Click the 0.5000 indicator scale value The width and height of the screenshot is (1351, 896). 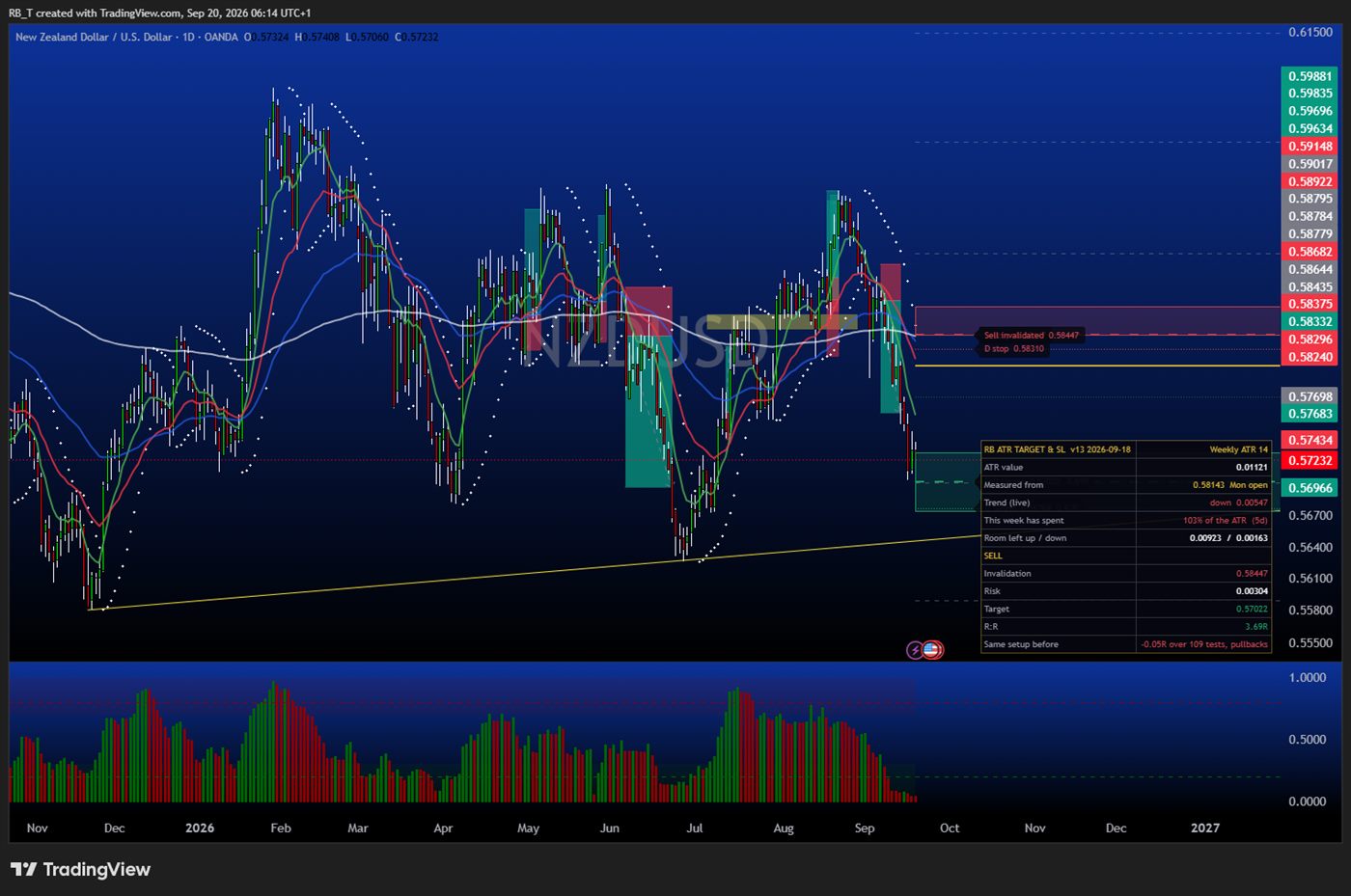tap(1308, 740)
